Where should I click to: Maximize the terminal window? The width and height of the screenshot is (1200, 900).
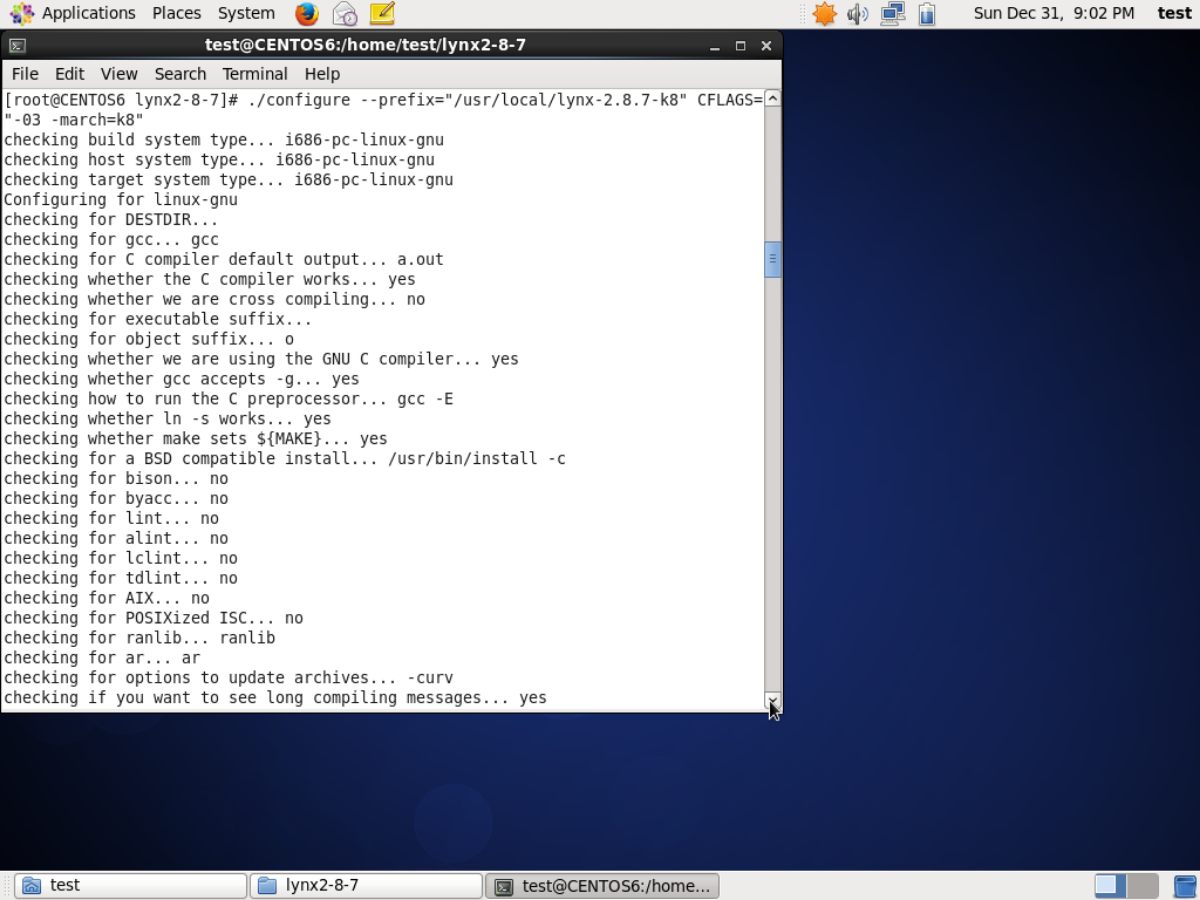(x=740, y=46)
